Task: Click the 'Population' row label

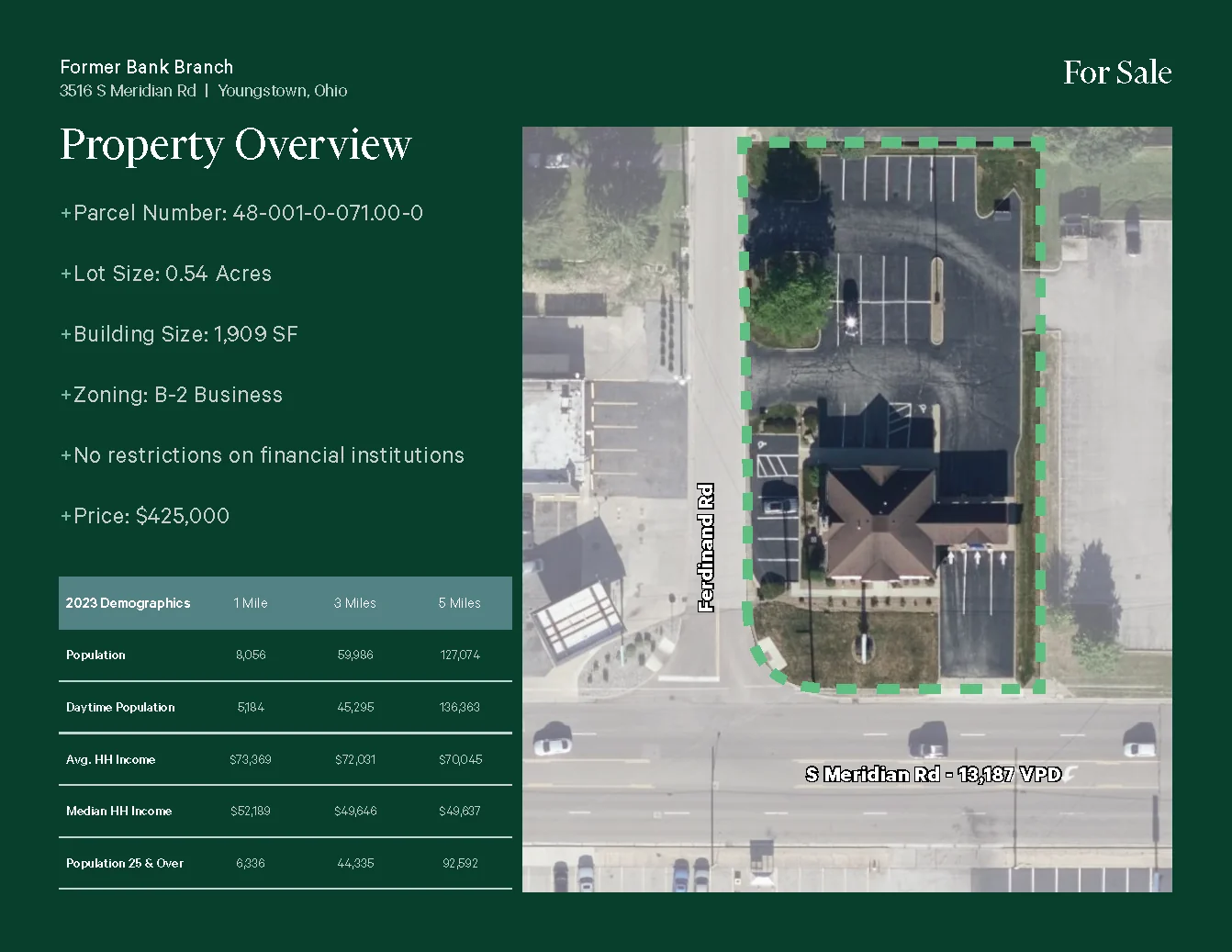Action: pos(95,655)
